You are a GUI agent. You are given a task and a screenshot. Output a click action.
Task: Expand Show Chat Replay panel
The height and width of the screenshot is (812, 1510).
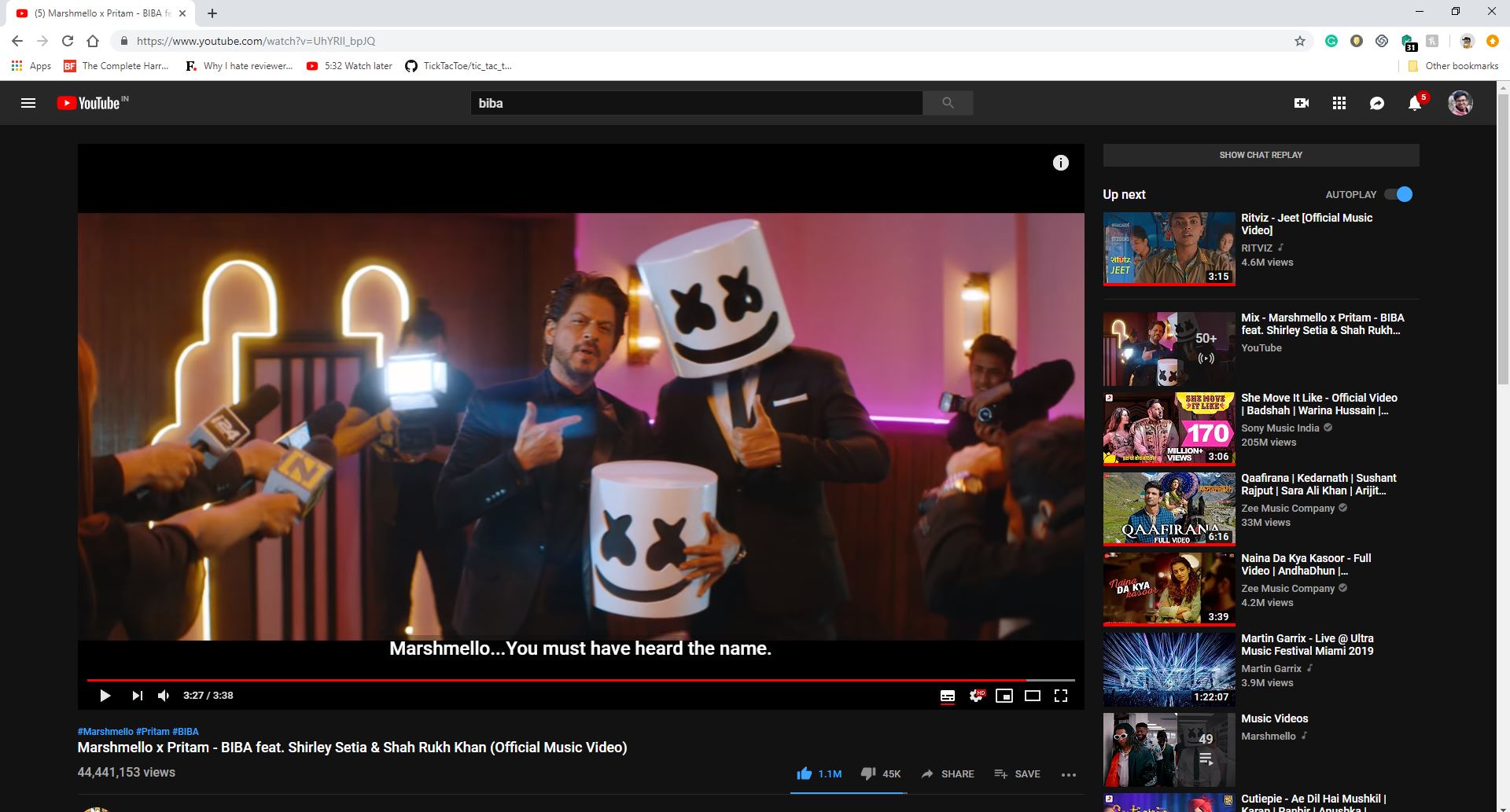click(1261, 155)
